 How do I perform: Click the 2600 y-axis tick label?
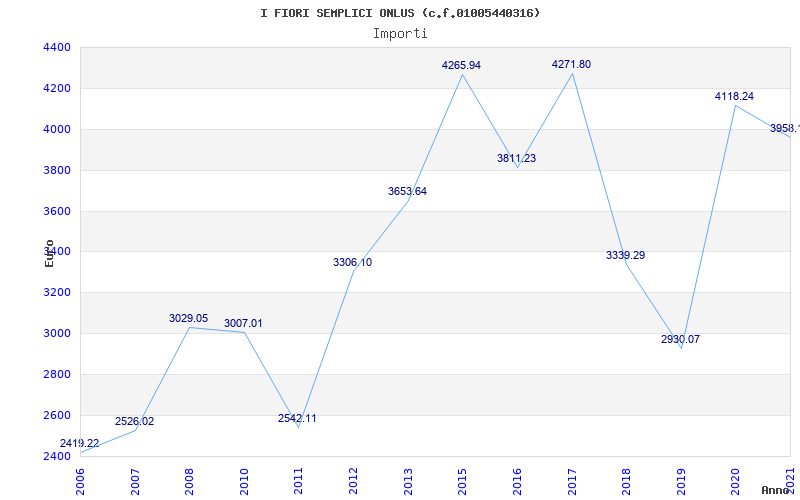coord(55,415)
